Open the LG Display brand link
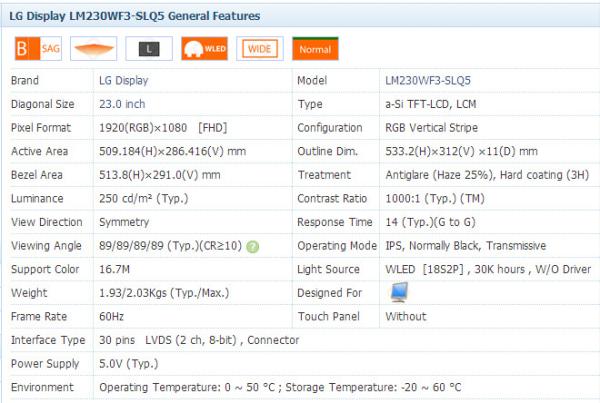 coord(124,80)
